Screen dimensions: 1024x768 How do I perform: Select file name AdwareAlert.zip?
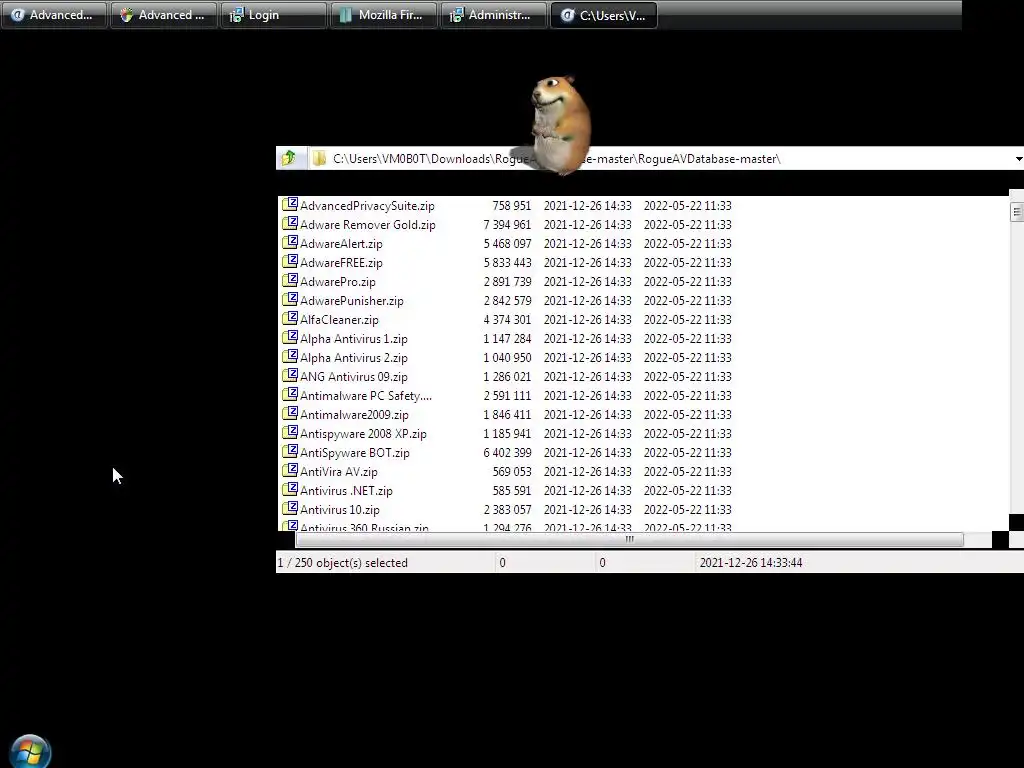(x=341, y=244)
